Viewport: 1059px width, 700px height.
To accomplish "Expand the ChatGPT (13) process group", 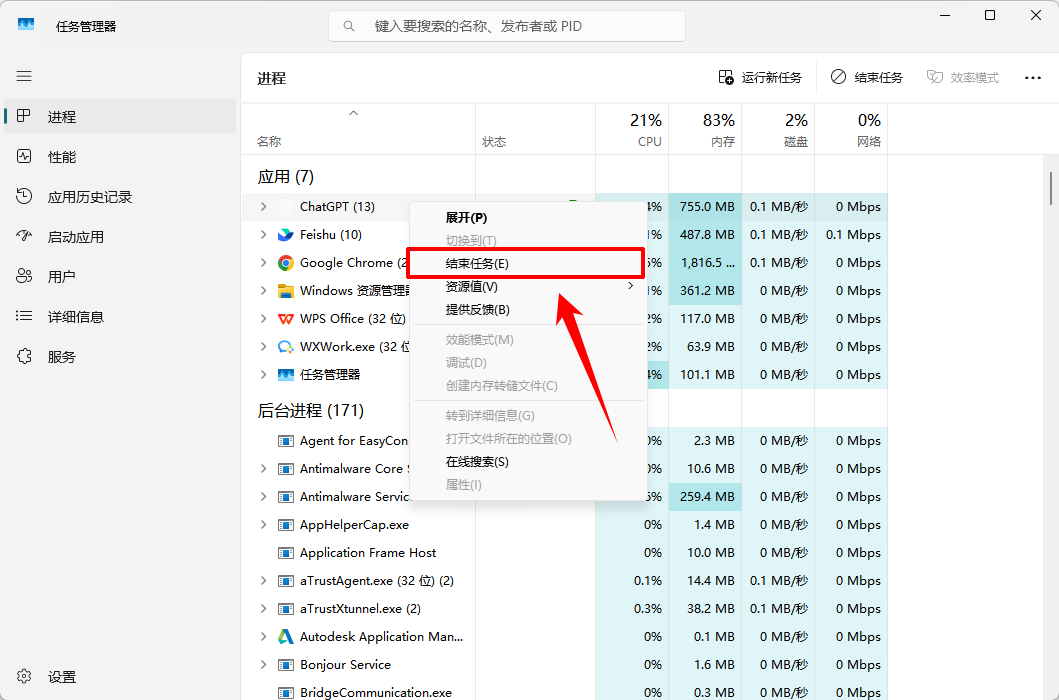I will 263,207.
